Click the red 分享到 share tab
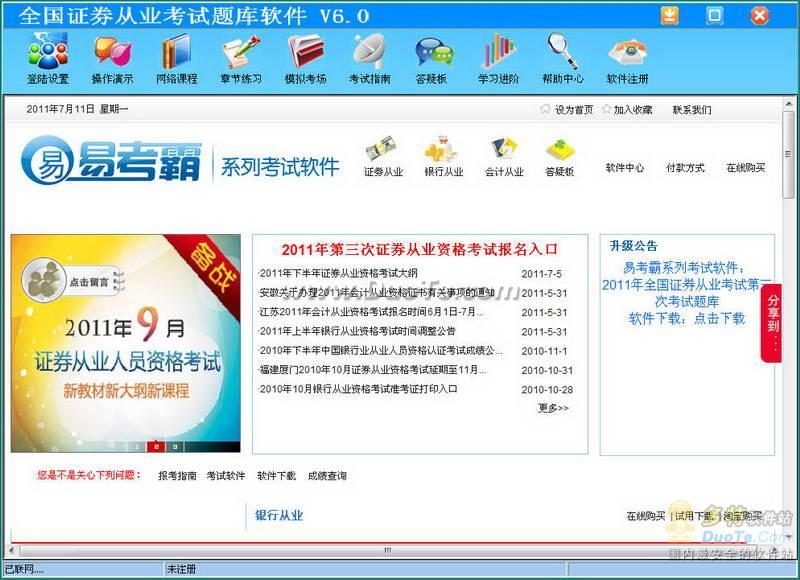The image size is (800, 580). [x=772, y=323]
